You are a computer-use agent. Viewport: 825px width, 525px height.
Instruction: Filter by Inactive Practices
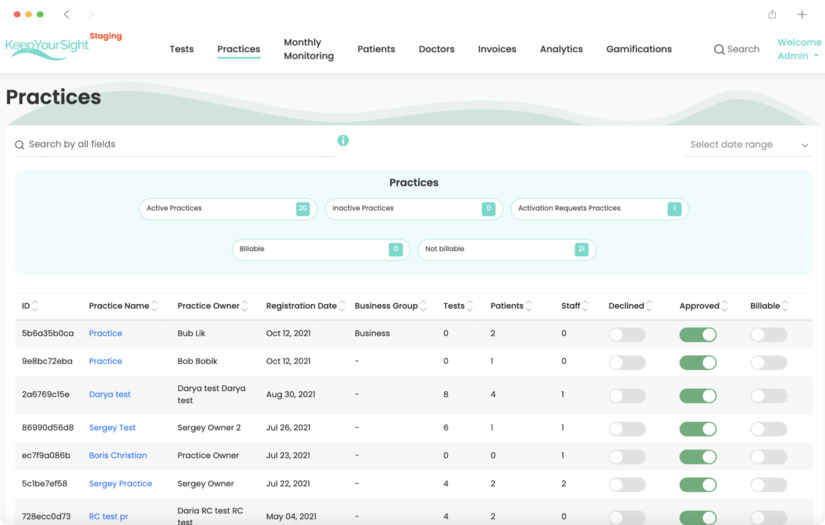414,209
